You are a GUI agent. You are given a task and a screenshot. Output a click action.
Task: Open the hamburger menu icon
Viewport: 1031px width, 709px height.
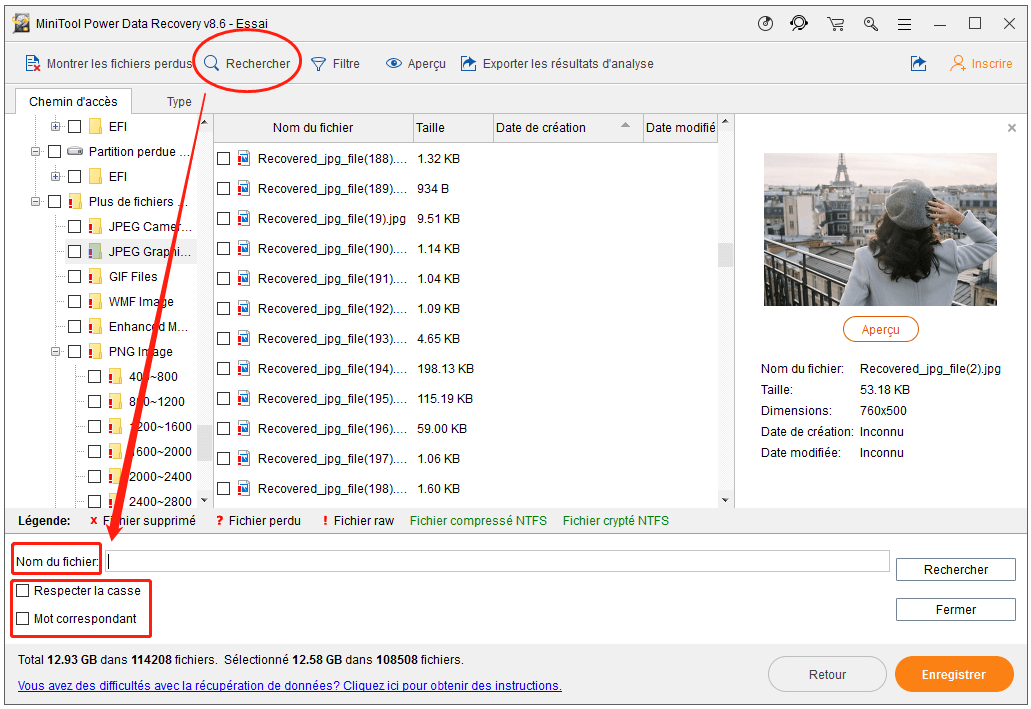905,24
